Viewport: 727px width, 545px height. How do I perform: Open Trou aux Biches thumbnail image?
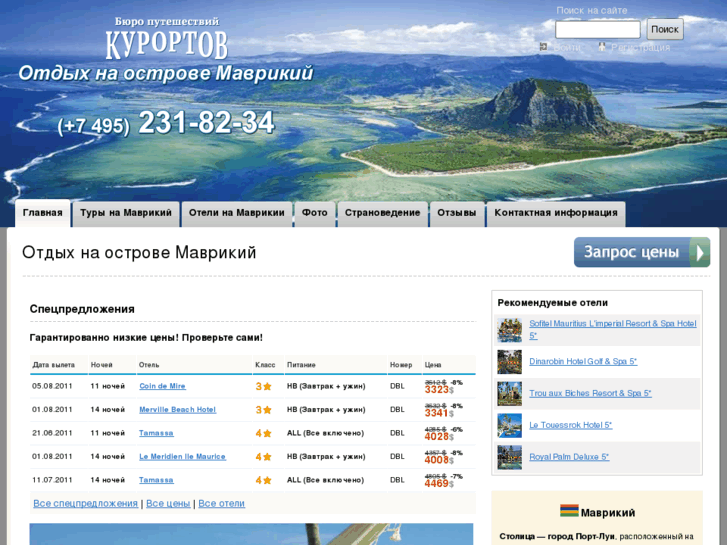510,394
